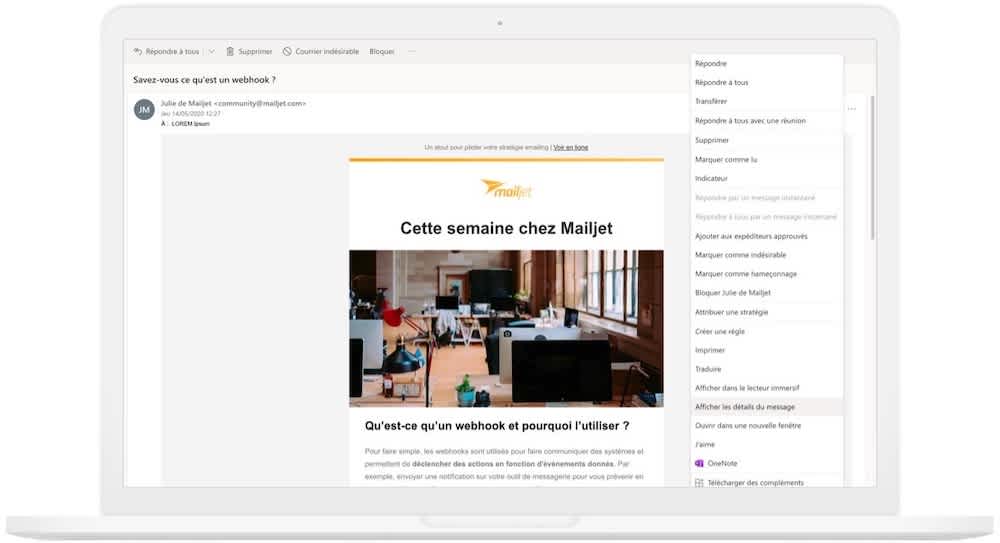Choose 'Créer une règle' from menu
The image size is (1000, 543).
767,332
